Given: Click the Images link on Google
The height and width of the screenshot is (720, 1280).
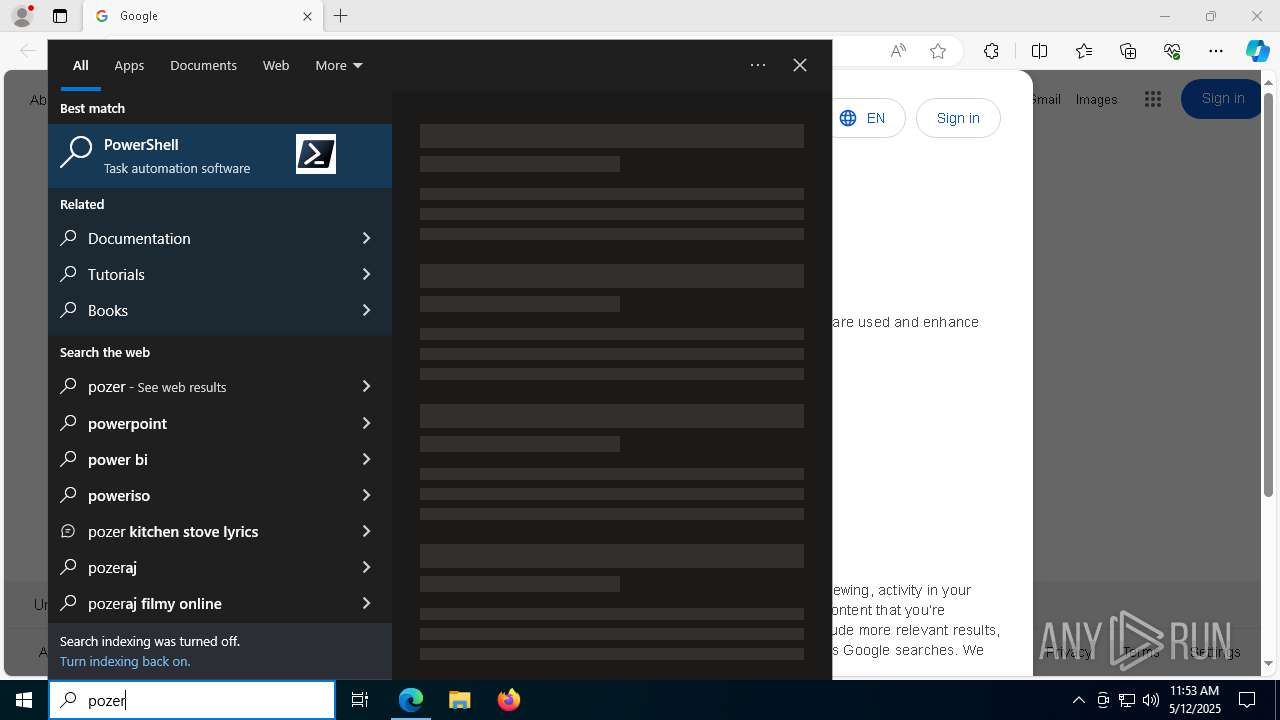Looking at the screenshot, I should click(x=1096, y=99).
